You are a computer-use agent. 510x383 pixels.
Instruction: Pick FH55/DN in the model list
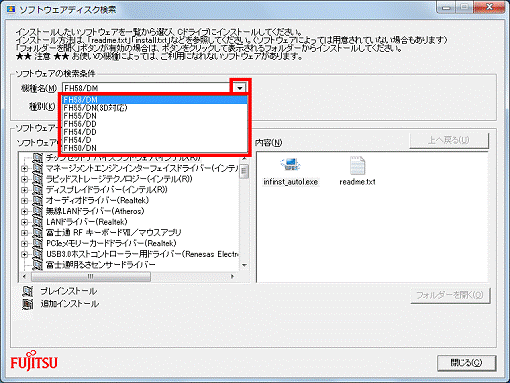click(155, 116)
